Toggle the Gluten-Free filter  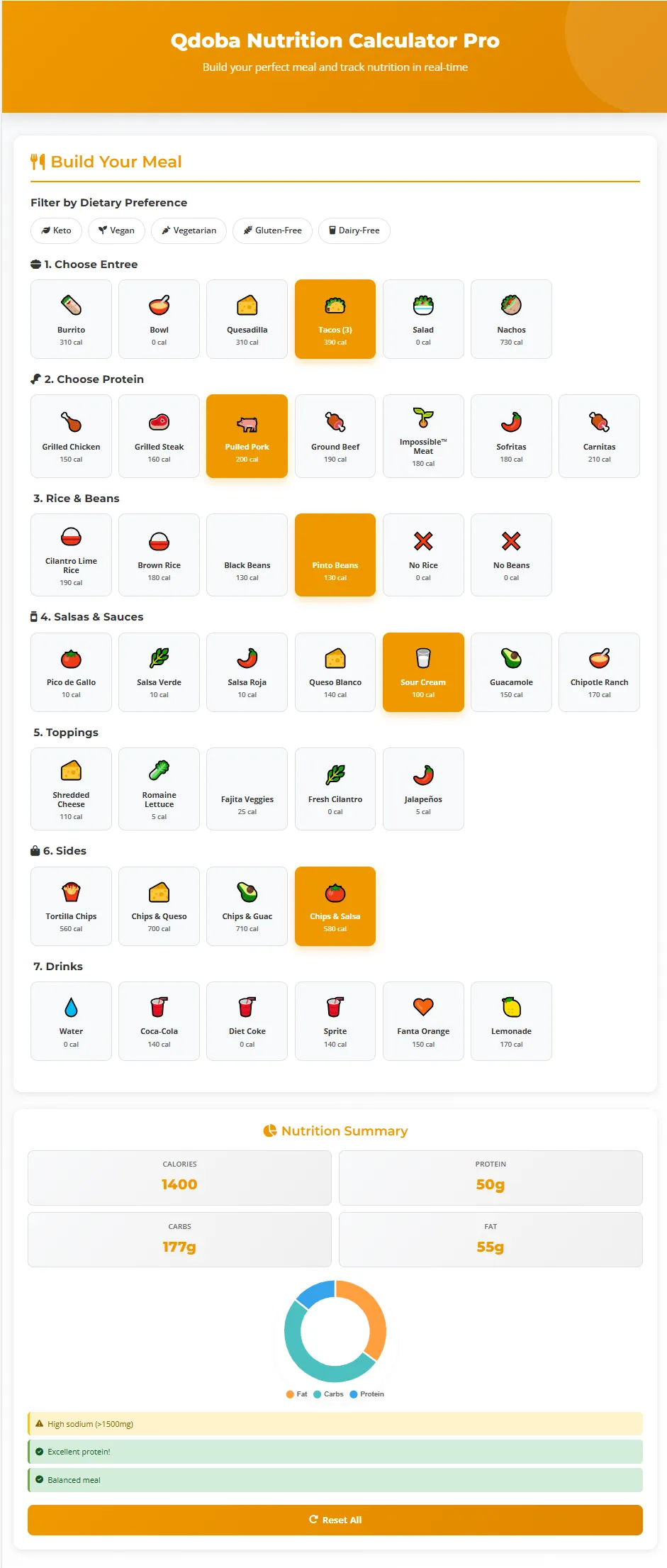coord(272,230)
